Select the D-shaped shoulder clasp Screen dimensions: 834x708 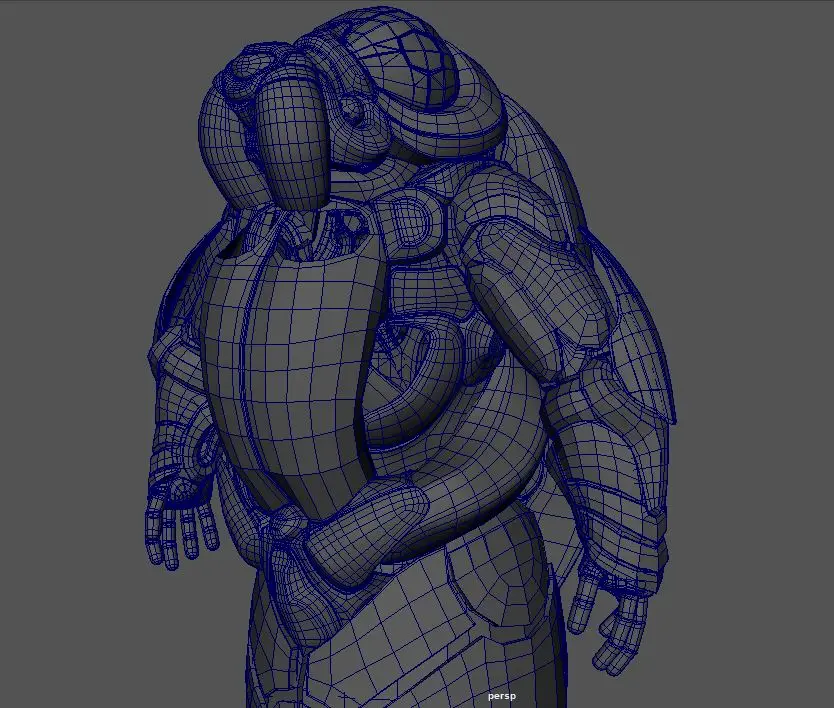click(410, 225)
